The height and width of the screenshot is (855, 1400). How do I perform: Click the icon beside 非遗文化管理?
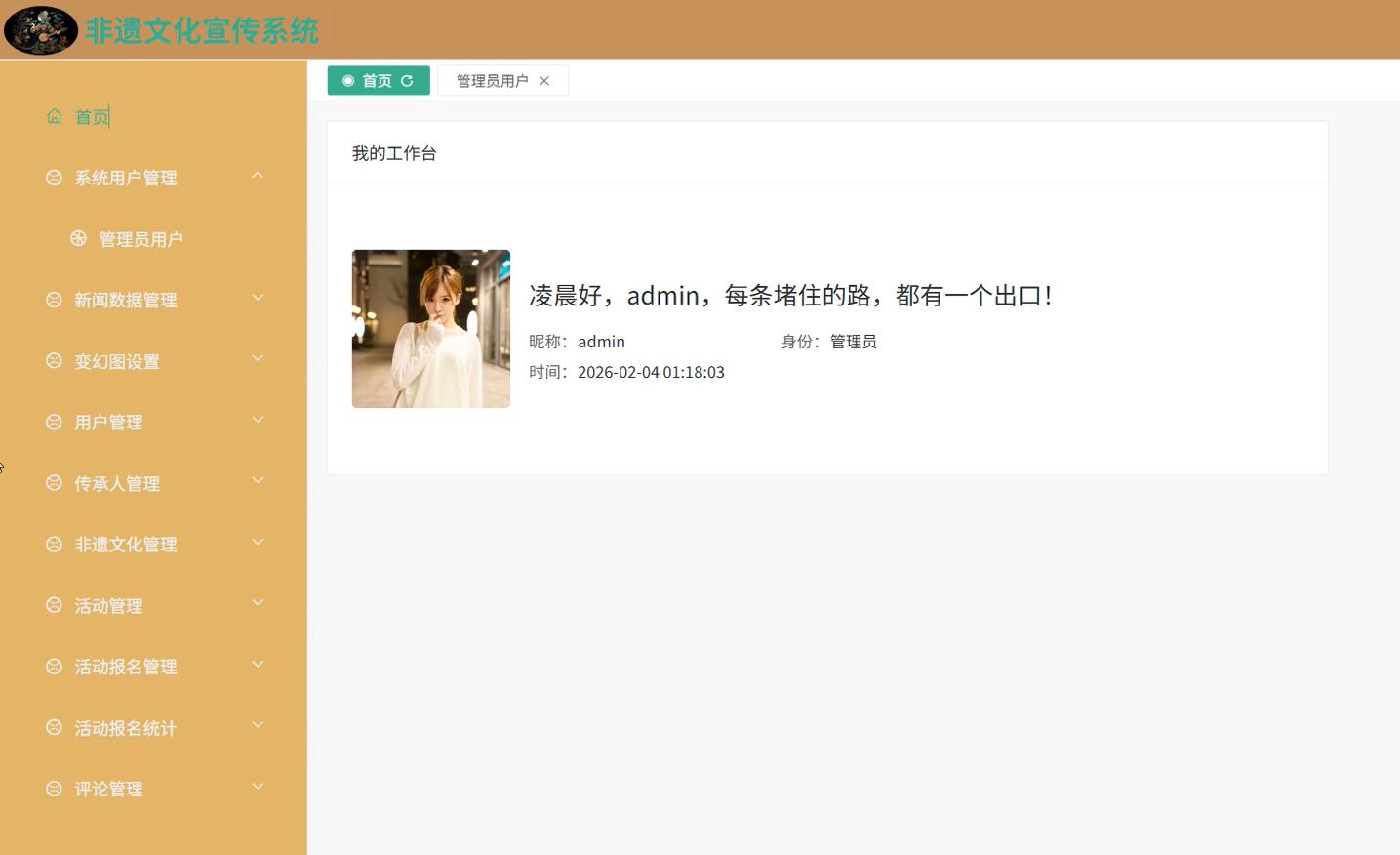54,544
